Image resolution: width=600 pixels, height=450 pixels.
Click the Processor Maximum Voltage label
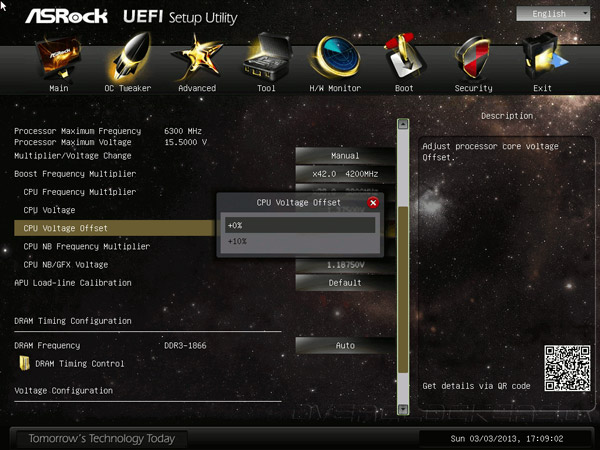pyautogui.click(x=73, y=142)
